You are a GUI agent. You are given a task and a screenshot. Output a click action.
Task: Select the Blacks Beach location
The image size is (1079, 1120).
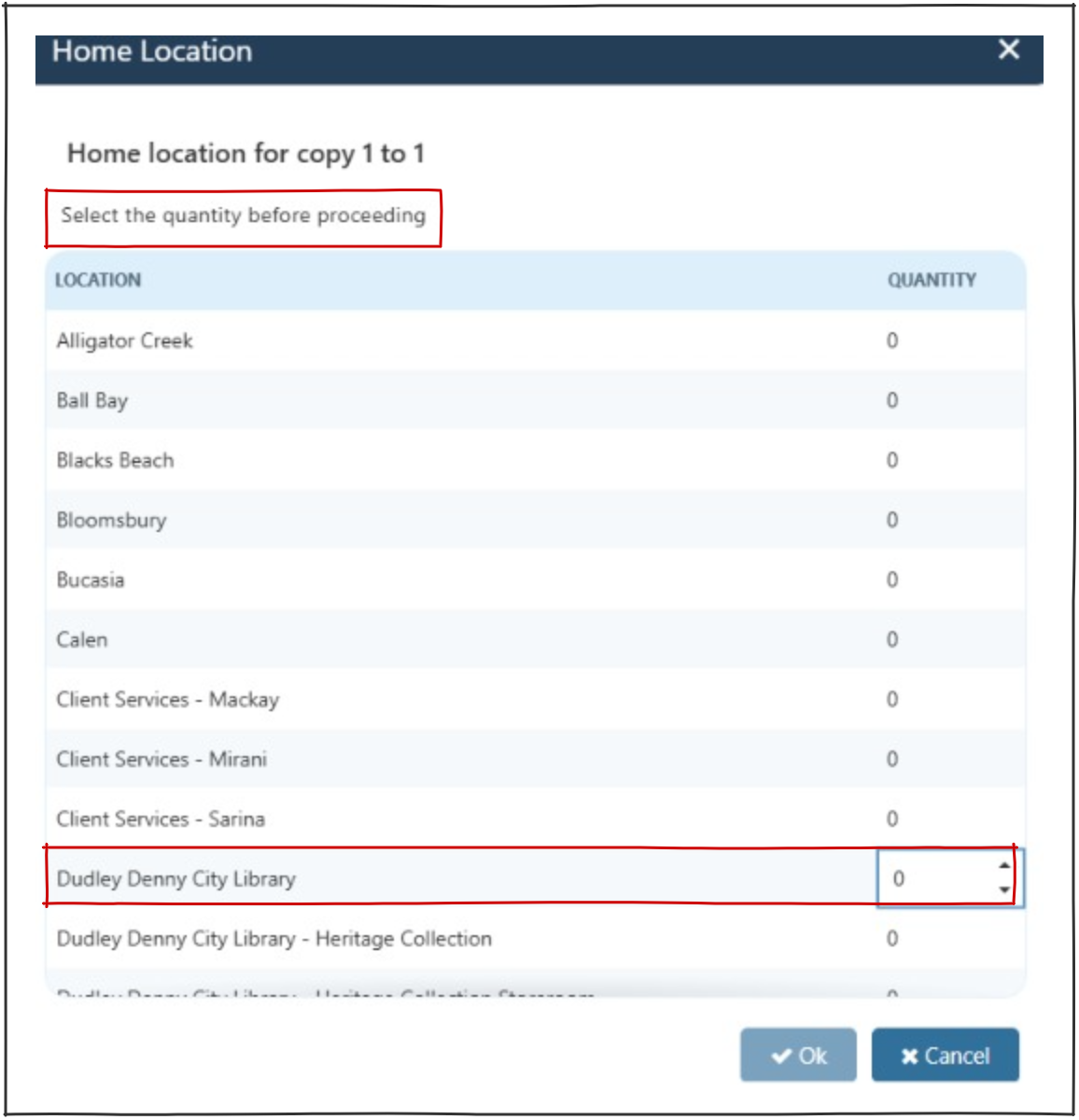[x=116, y=460]
